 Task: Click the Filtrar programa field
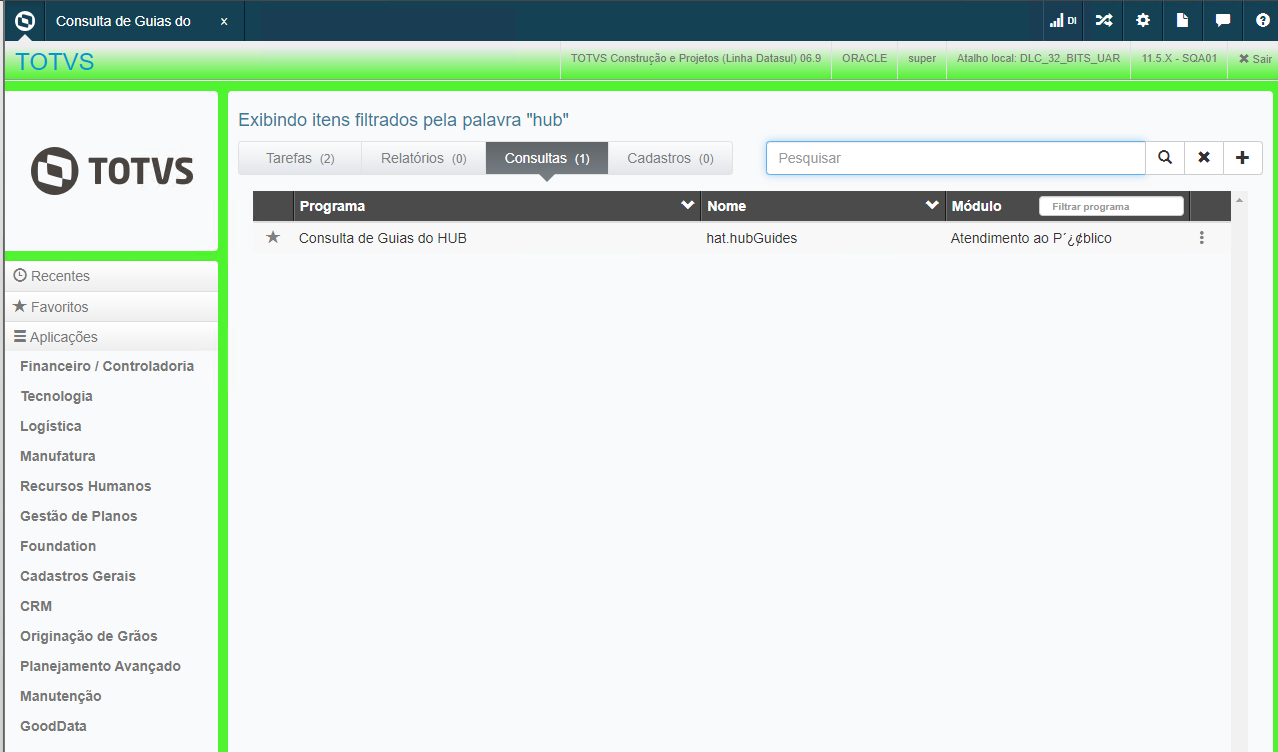tap(1111, 206)
